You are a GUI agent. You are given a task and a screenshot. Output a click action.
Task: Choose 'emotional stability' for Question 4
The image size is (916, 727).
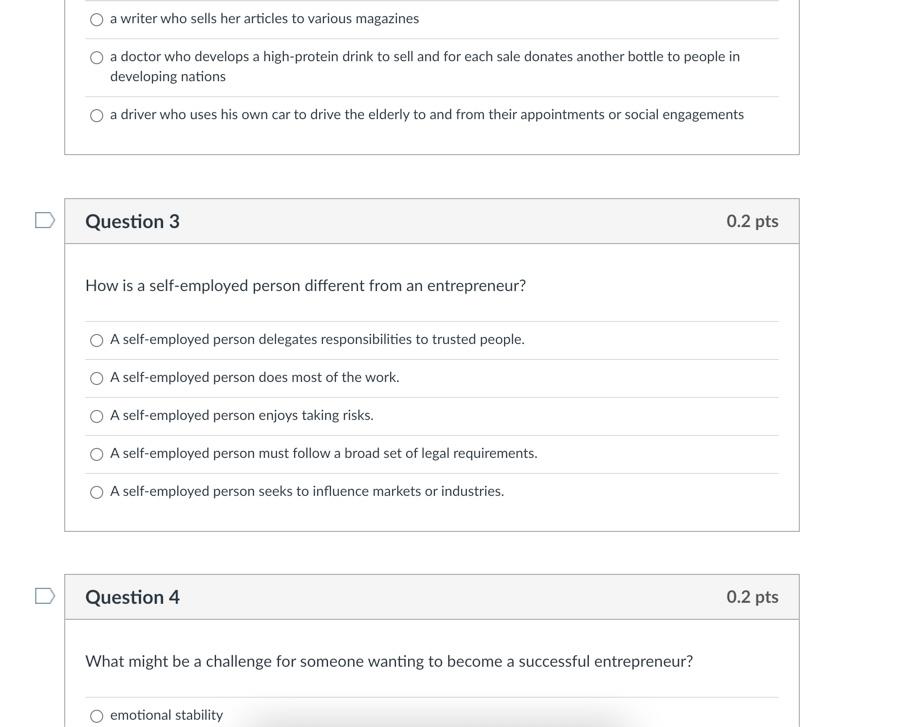(96, 715)
